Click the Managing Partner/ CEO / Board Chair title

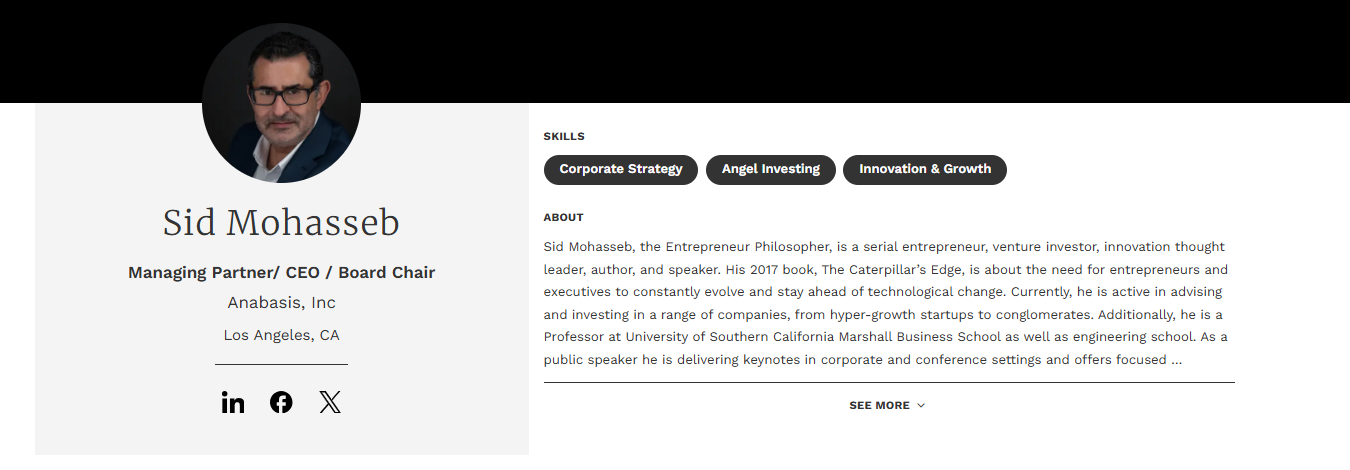coord(281,272)
